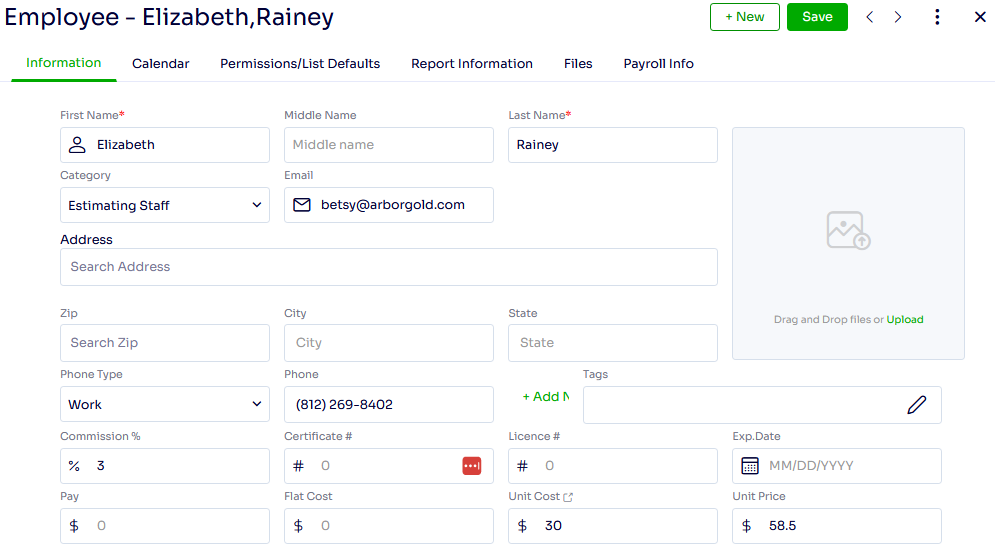
Task: Click the Commission % input field
Action: coord(165,466)
